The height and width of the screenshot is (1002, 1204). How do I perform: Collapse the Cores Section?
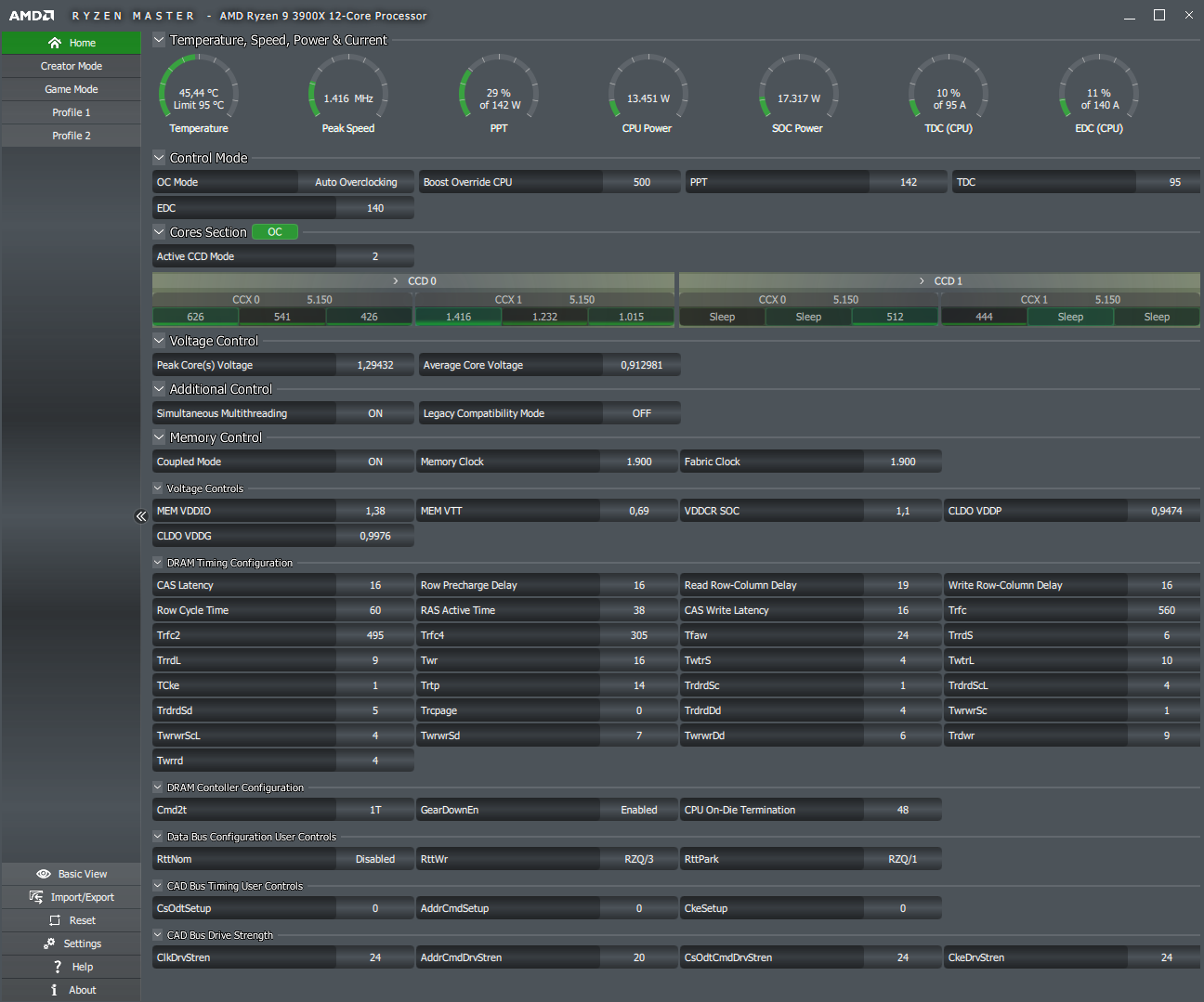pyautogui.click(x=159, y=232)
